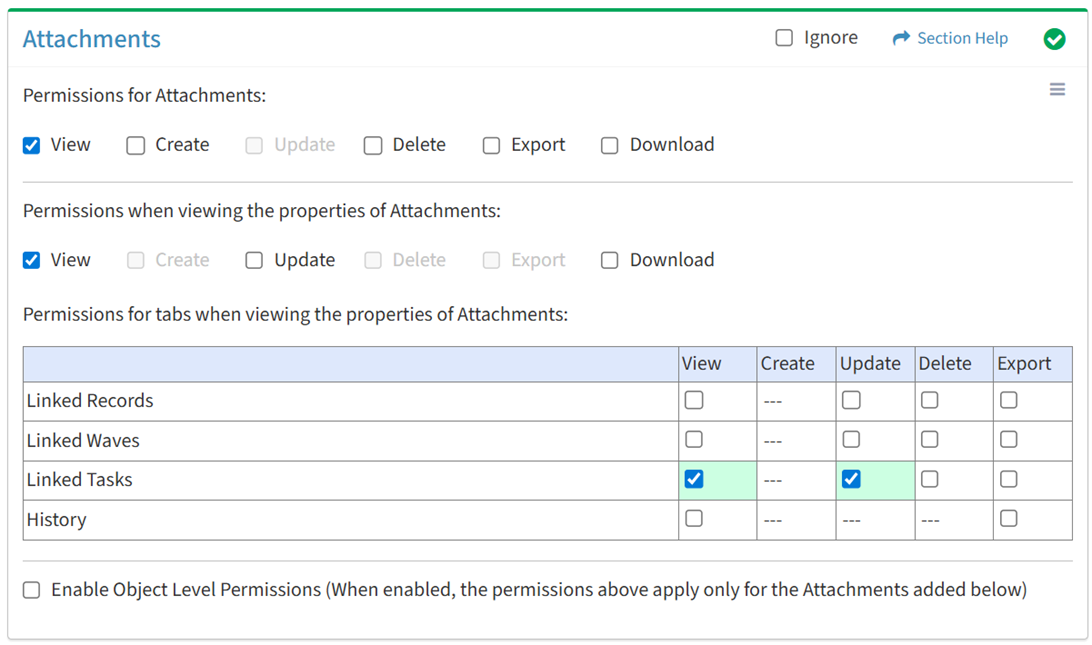Screen dimensions: 1092x645
Task: Toggle the Ignore checkbox
Action: point(784,38)
